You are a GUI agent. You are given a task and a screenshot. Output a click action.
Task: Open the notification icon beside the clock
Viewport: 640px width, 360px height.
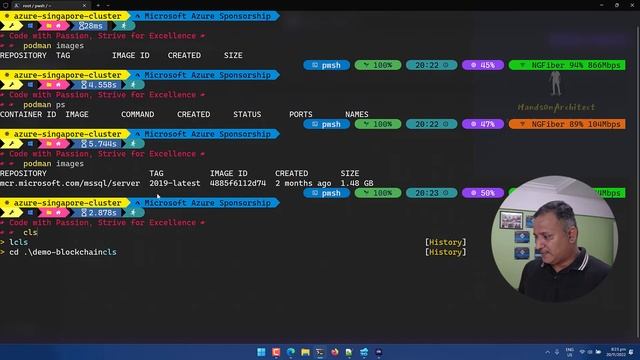tap(631, 352)
